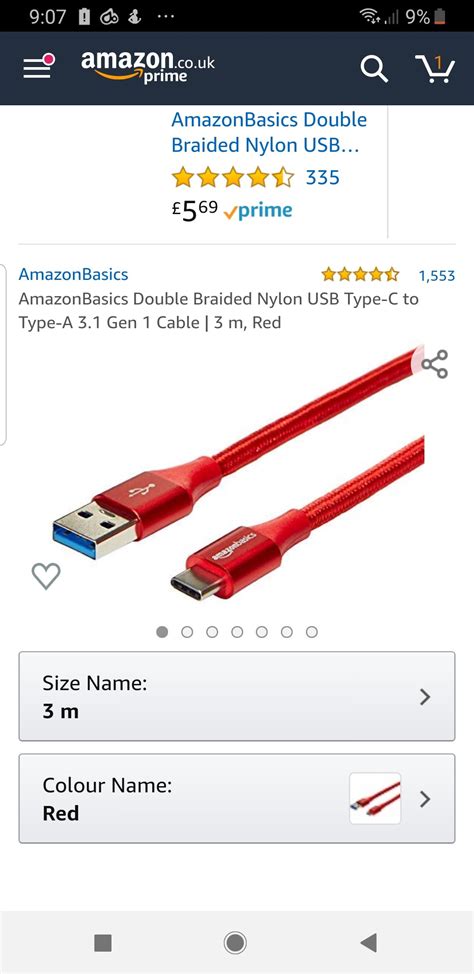Tap Android recent apps square button
474x974 pixels.
coord(103,943)
